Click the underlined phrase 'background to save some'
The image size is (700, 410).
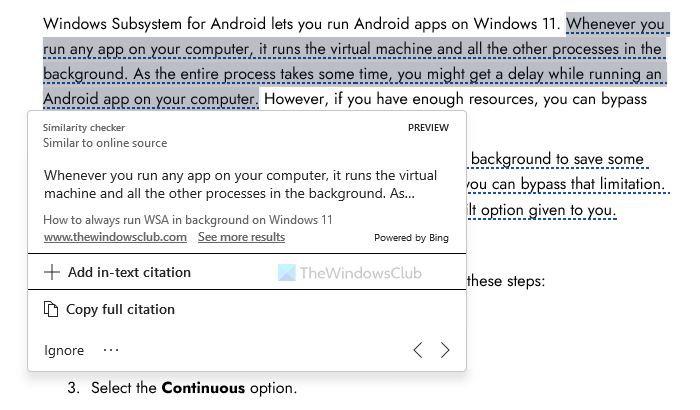(x=558, y=159)
